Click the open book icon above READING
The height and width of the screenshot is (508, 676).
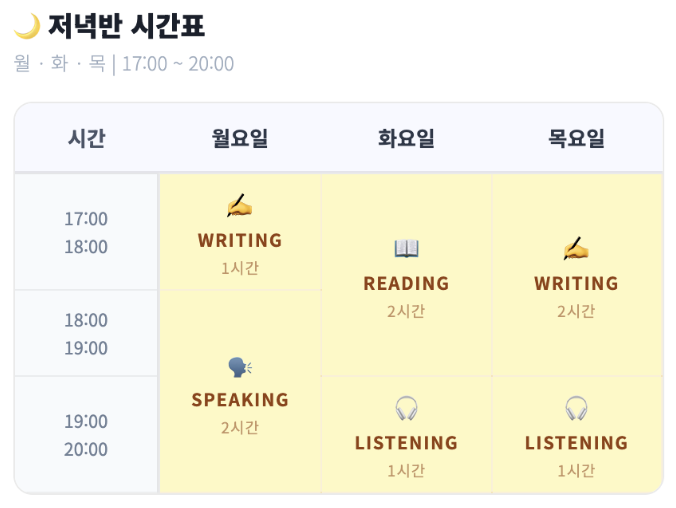(x=406, y=248)
